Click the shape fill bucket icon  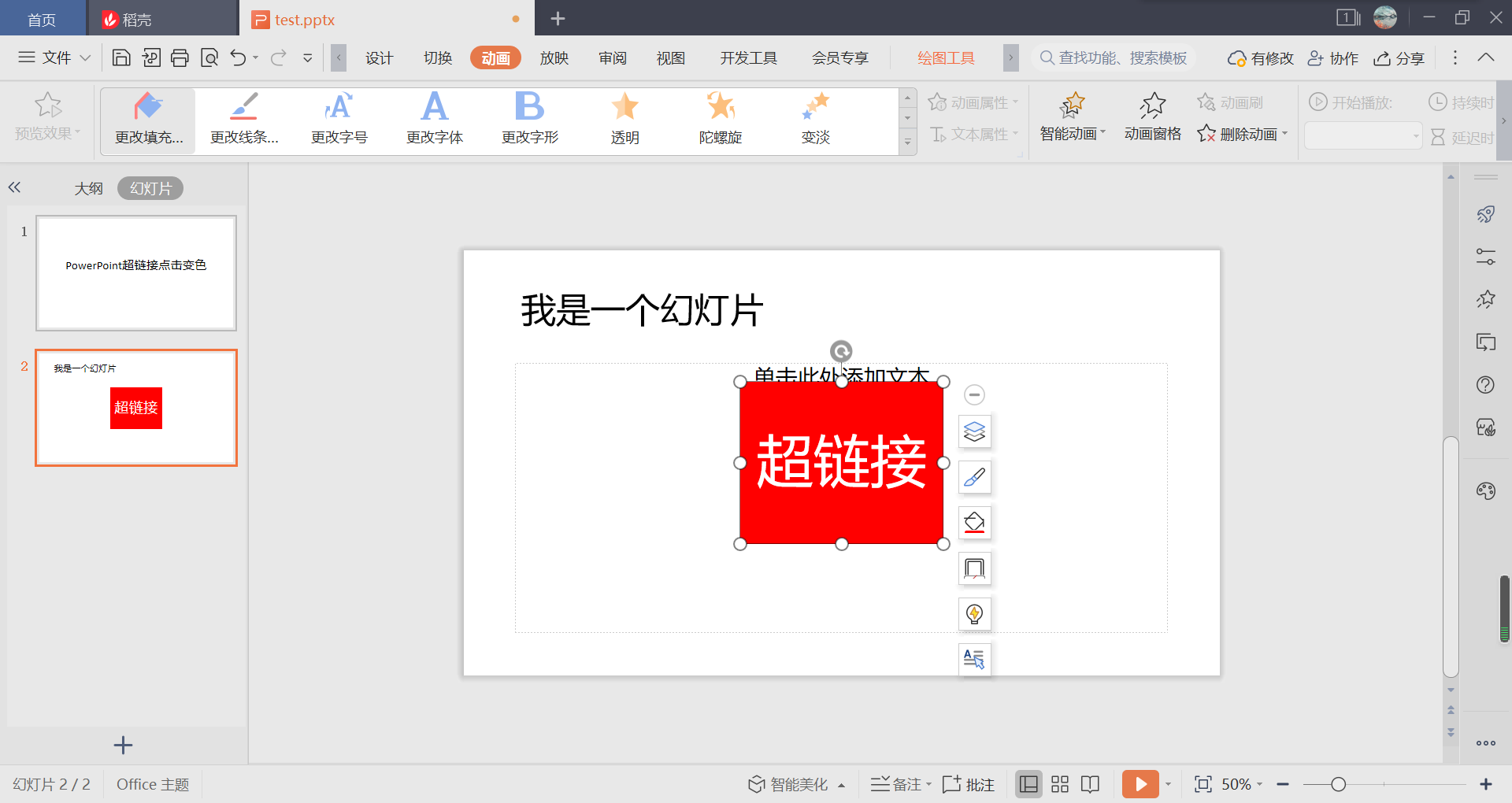[x=975, y=523]
